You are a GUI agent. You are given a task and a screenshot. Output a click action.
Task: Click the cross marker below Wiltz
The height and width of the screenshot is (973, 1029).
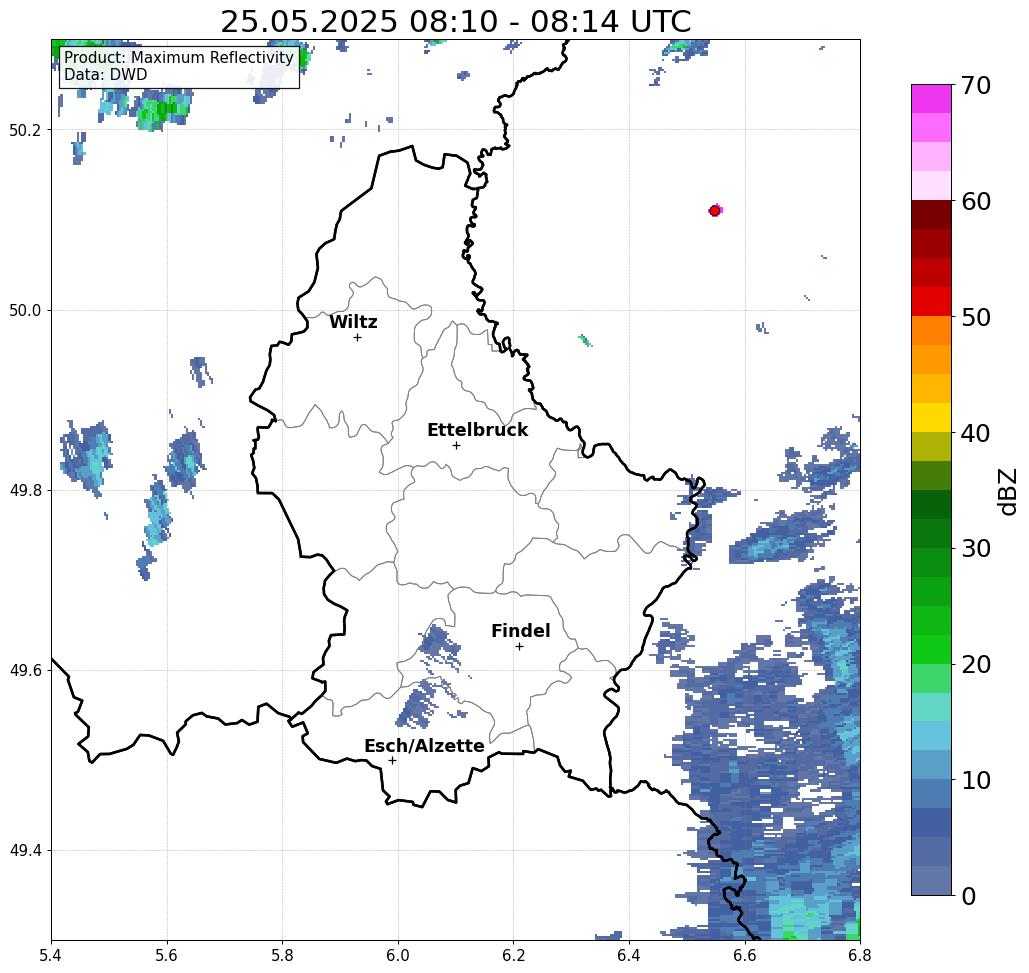pos(358,338)
